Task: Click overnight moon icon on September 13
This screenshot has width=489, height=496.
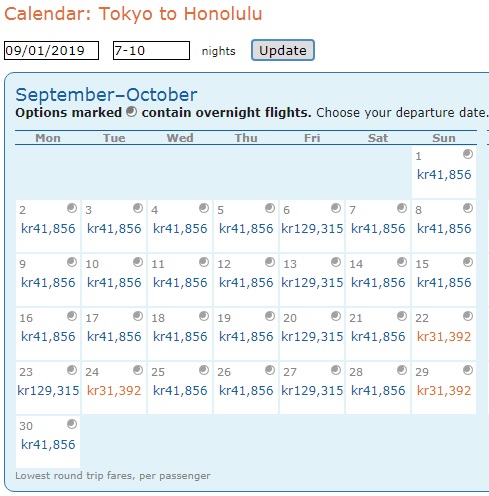Action: (336, 262)
